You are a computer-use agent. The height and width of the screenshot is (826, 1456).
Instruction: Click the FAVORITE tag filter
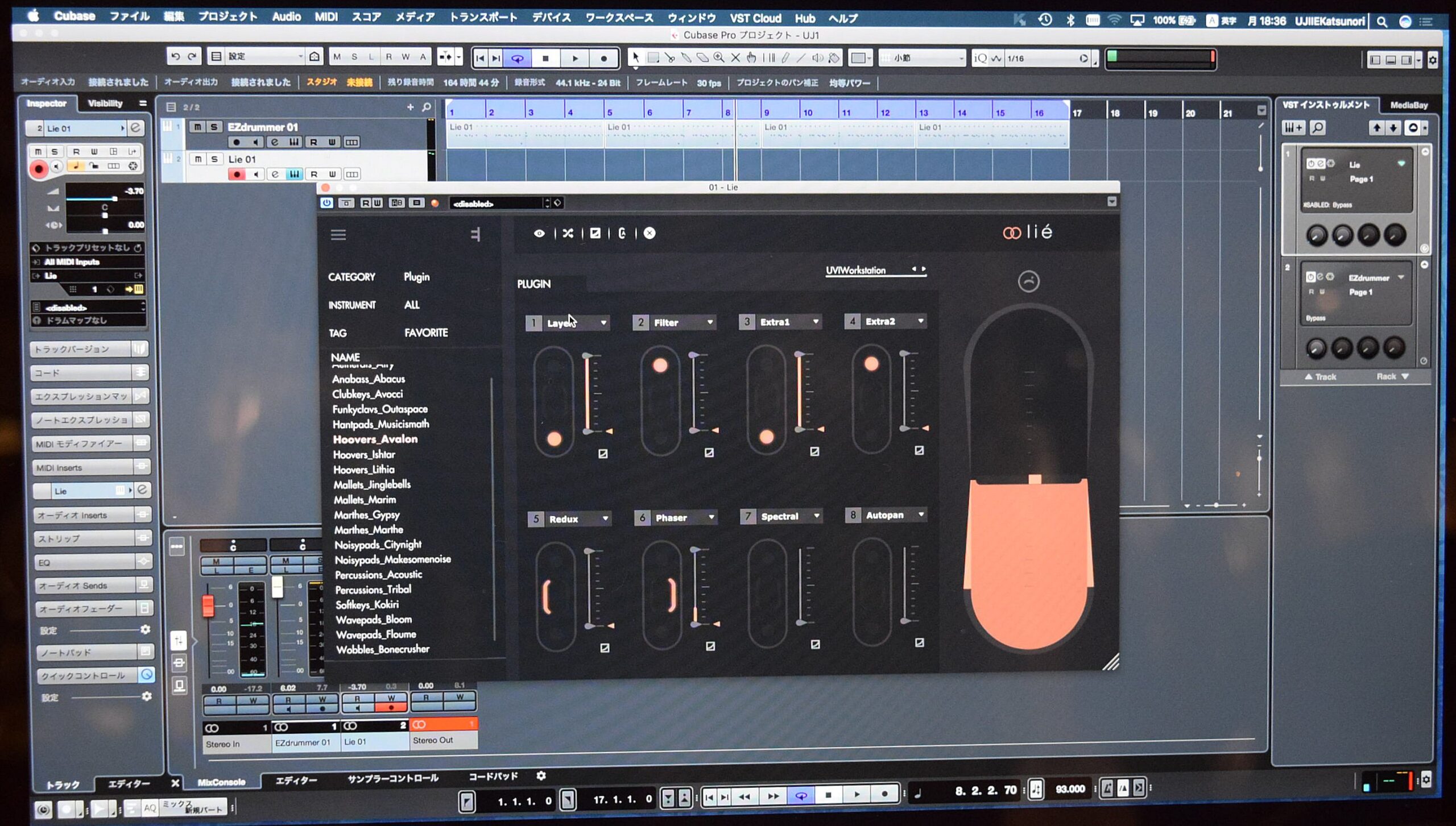point(426,333)
